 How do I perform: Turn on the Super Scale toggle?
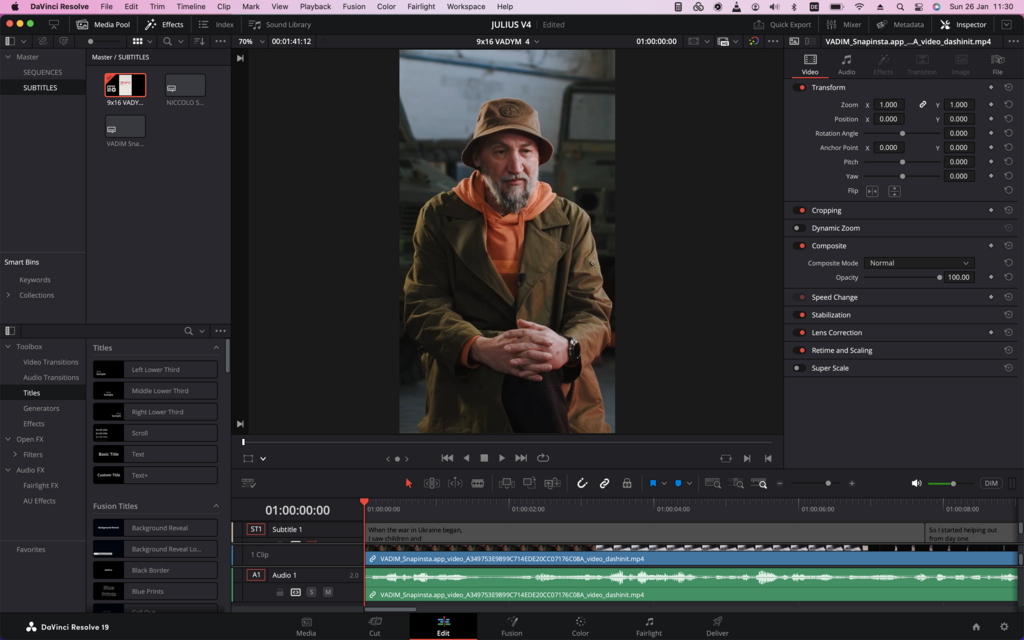click(799, 368)
